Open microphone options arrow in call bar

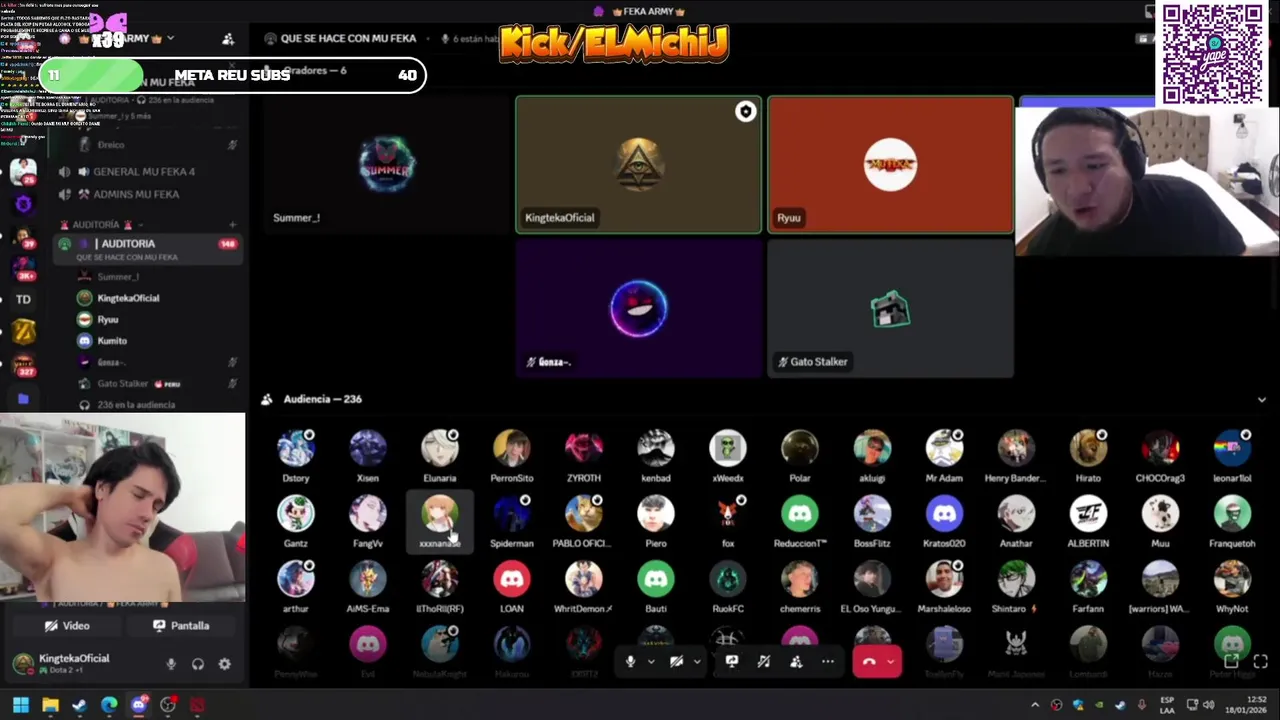(x=651, y=662)
